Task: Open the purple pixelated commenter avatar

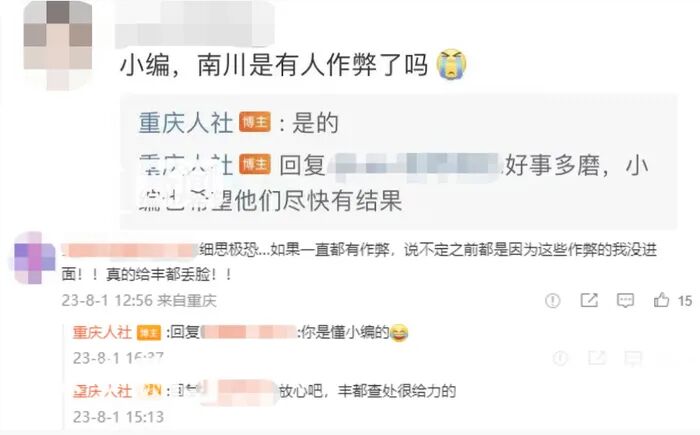Action: tap(35, 258)
